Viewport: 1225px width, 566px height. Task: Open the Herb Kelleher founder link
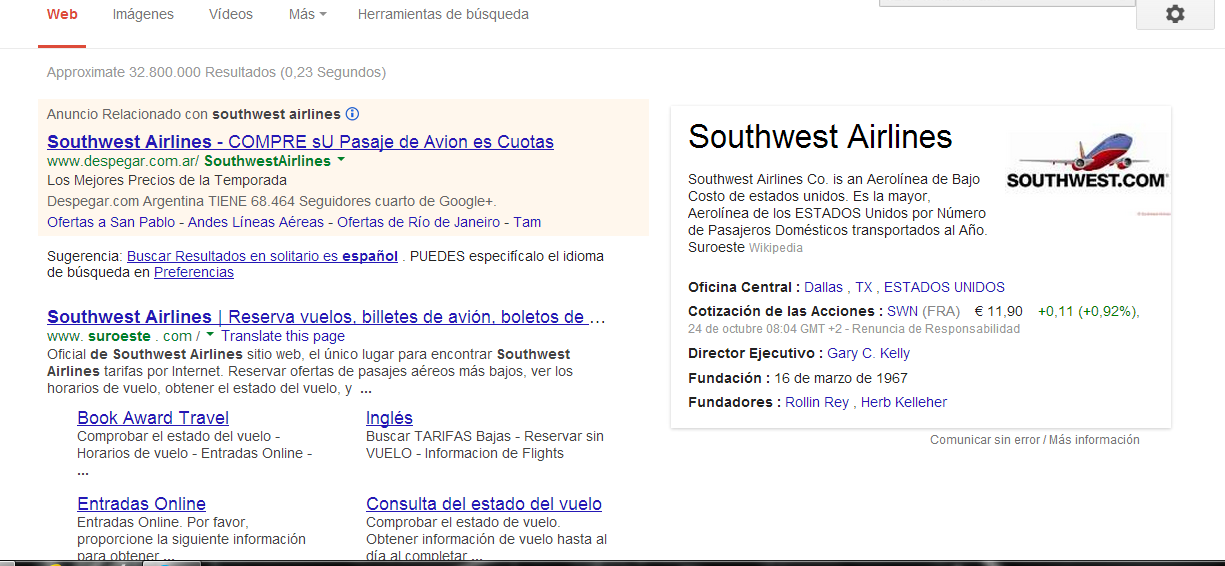pyautogui.click(x=904, y=402)
